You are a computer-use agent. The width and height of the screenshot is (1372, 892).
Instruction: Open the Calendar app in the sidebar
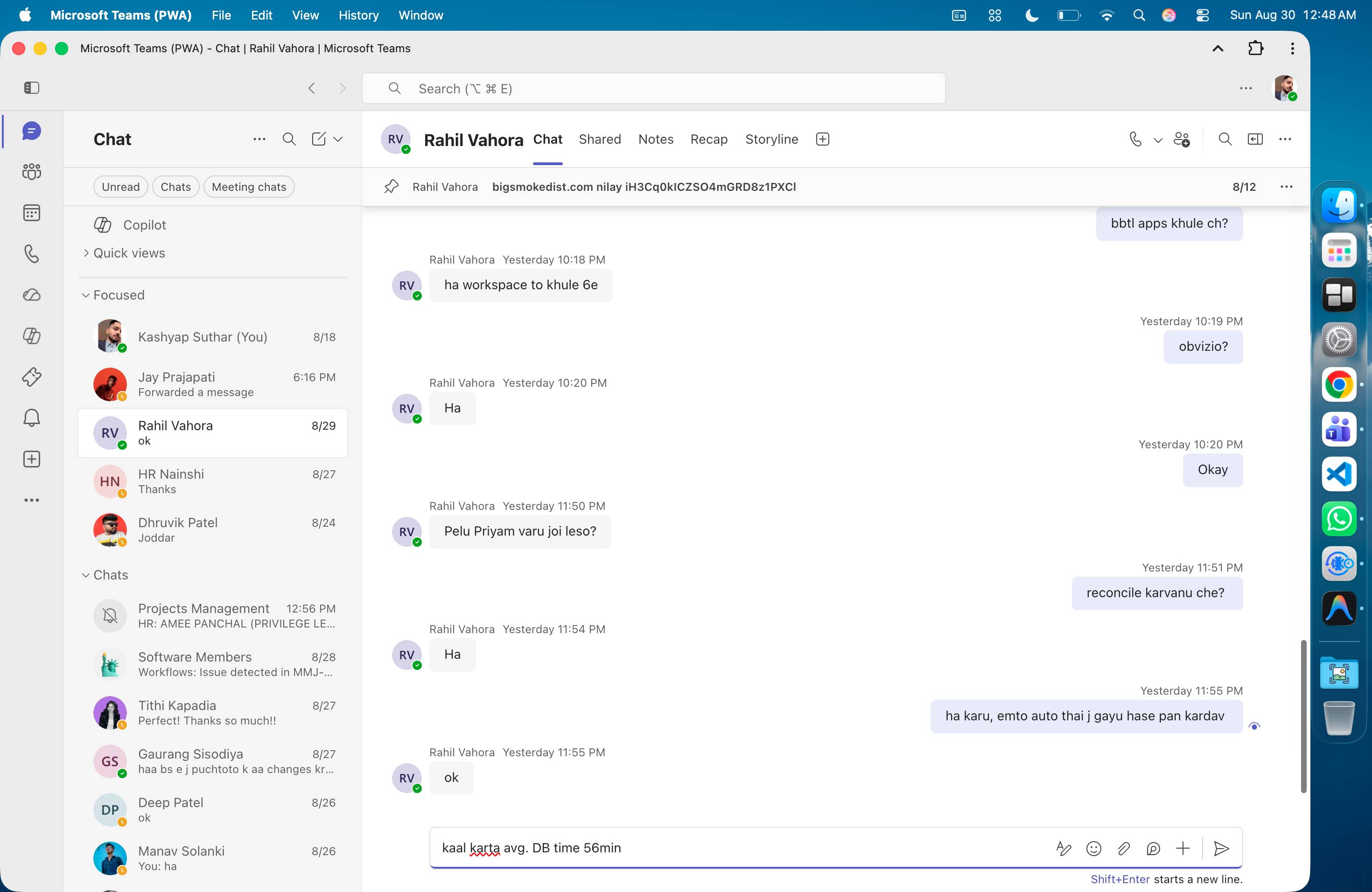pyautogui.click(x=32, y=213)
